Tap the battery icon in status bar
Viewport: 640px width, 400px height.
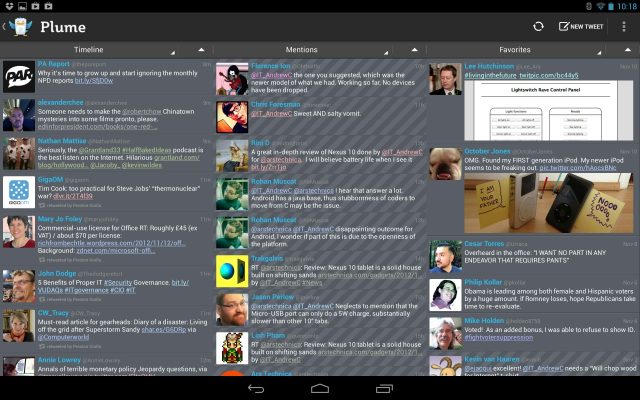611,6
